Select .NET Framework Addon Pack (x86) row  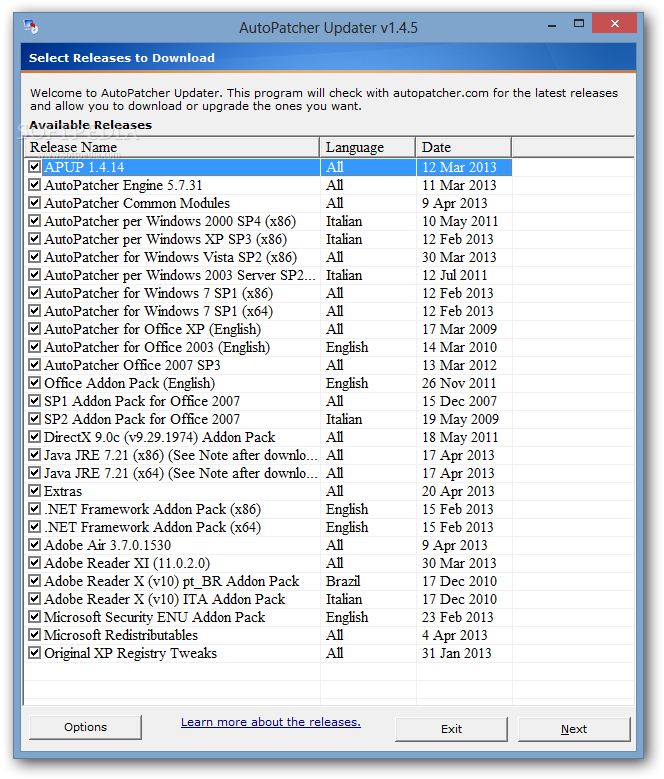pyautogui.click(x=152, y=509)
